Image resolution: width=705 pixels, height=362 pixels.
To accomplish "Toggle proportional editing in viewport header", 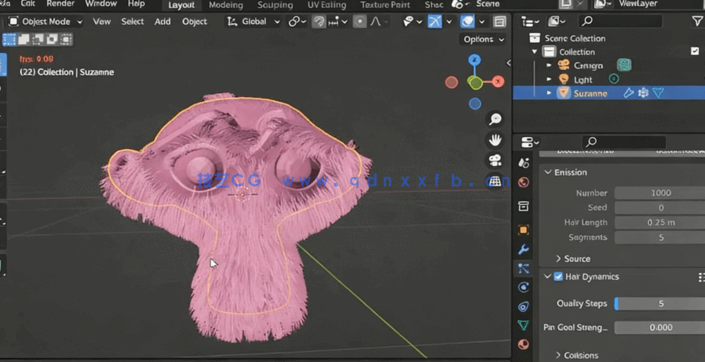I will coord(359,22).
